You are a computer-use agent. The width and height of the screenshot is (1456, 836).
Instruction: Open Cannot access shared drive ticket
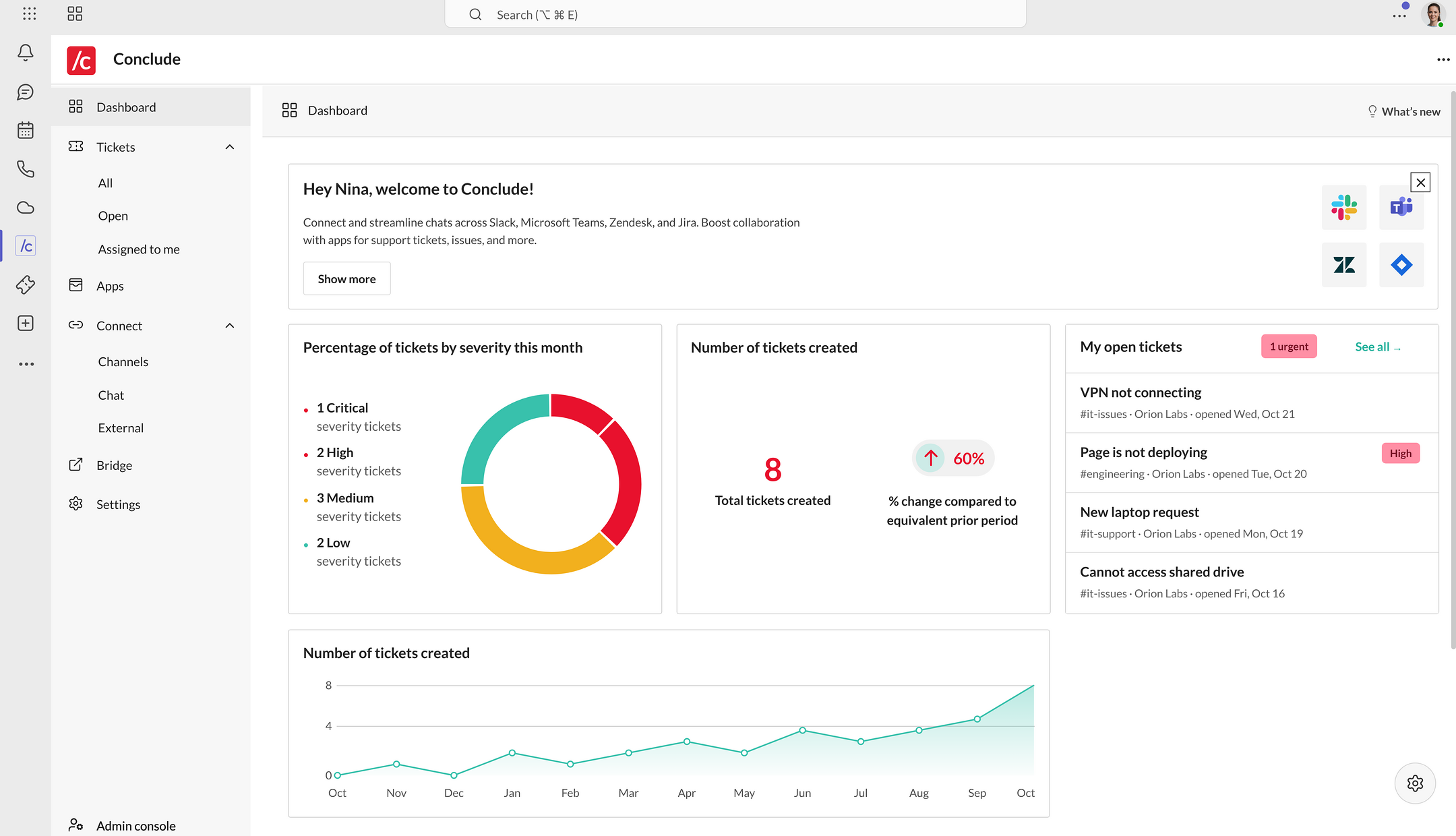[1252, 583]
